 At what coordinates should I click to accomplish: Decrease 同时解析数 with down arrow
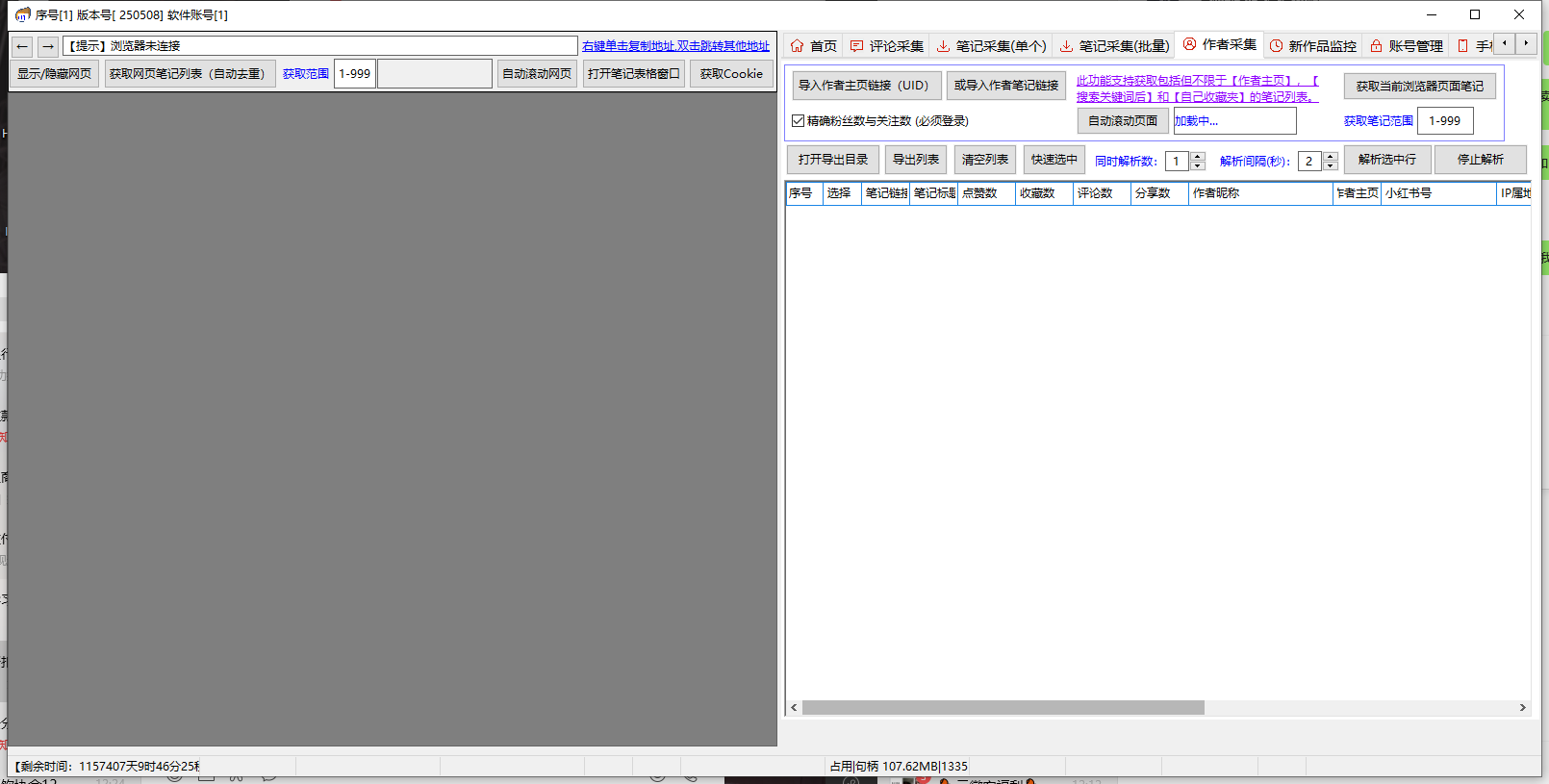(1198, 165)
